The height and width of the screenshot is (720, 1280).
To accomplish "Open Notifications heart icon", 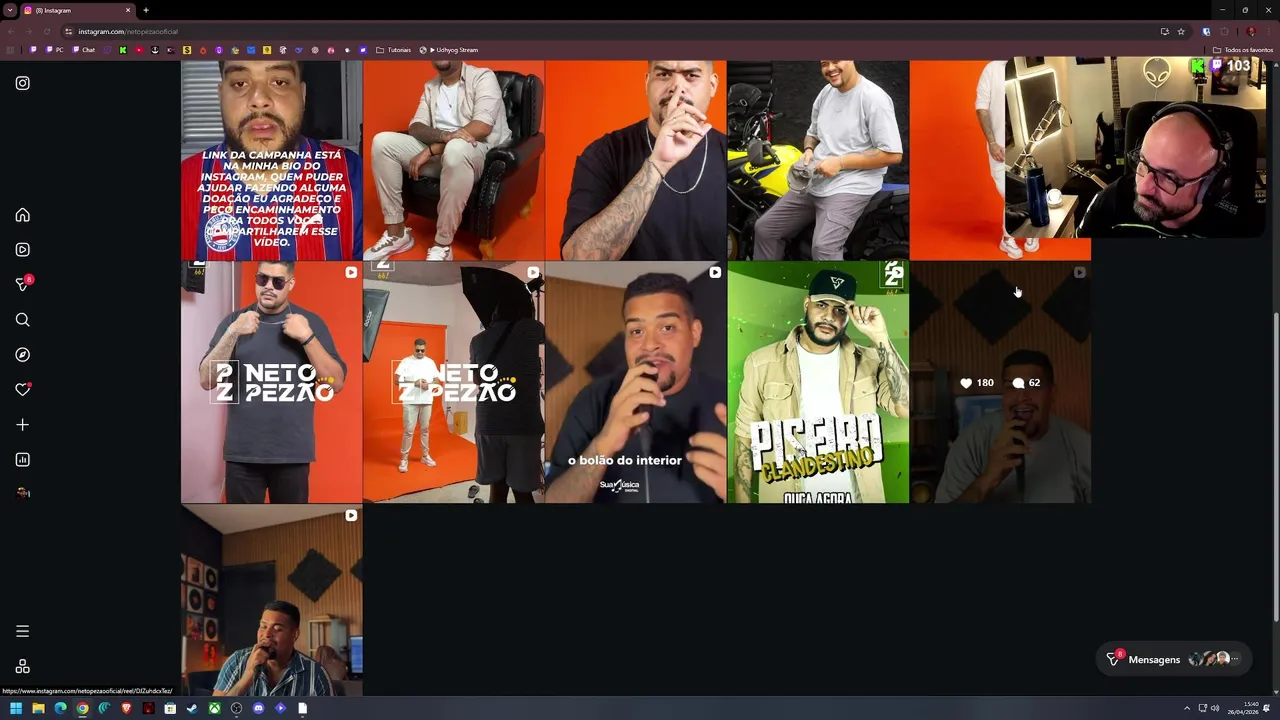I will point(22,390).
